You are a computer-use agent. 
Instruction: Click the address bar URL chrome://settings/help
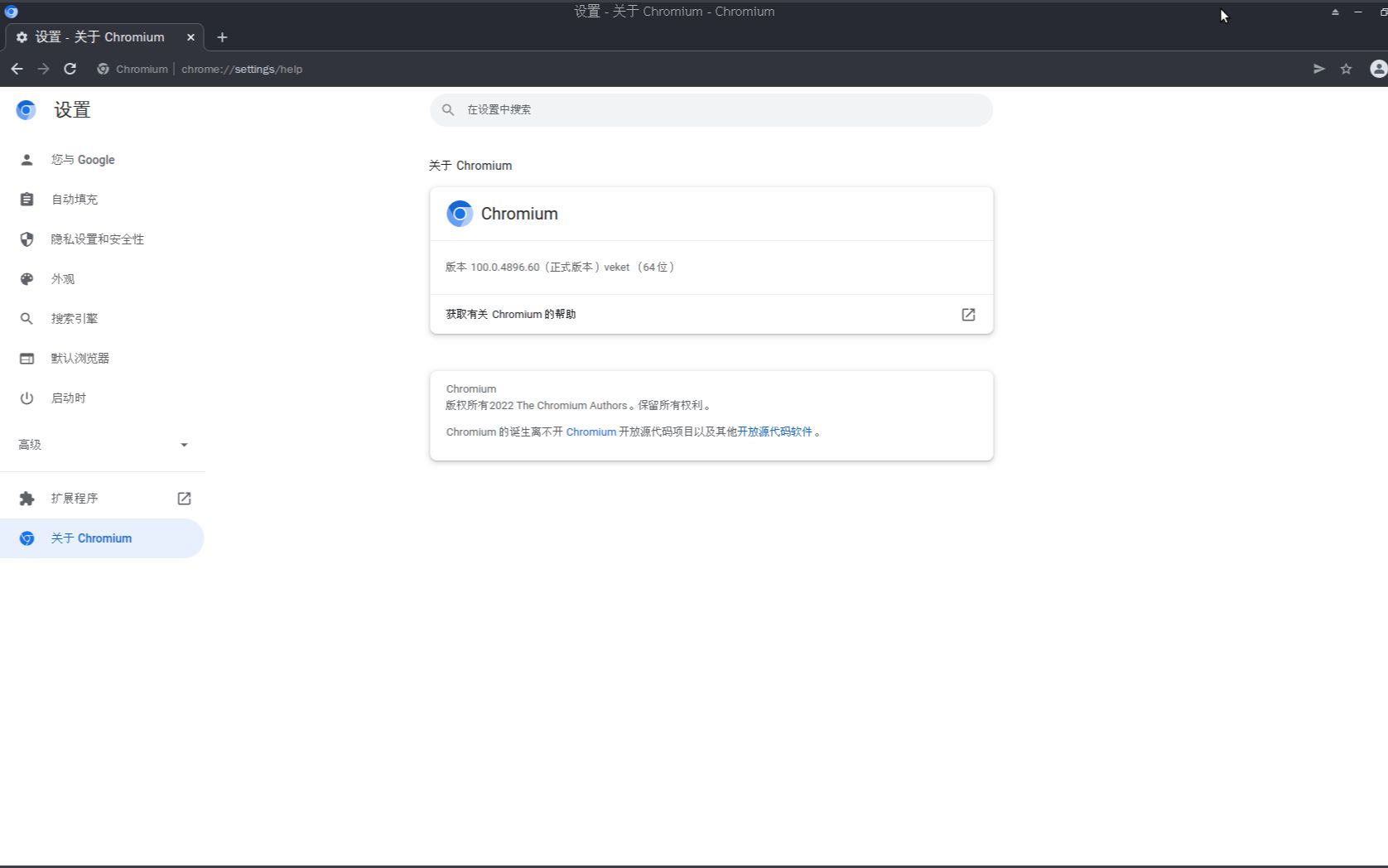point(242,69)
